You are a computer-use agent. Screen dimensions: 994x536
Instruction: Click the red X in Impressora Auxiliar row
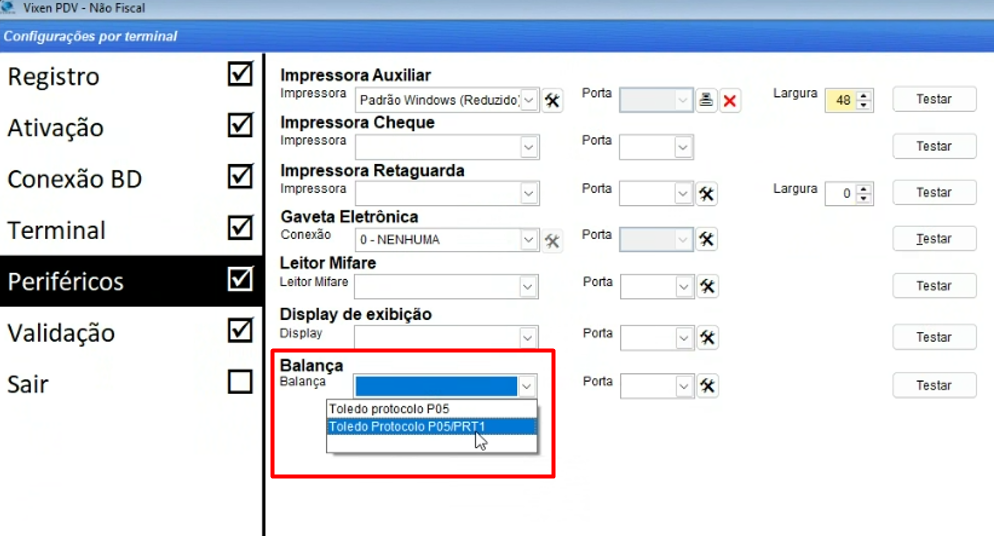[x=731, y=100]
